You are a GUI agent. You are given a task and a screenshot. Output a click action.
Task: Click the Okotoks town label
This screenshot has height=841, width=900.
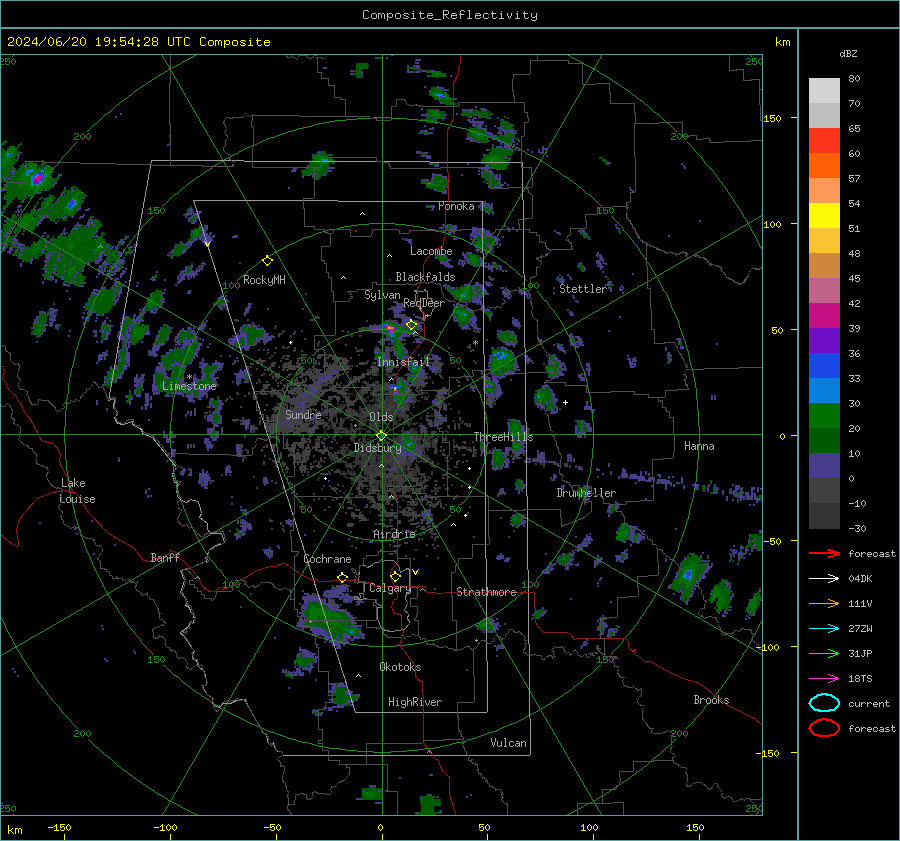(400, 667)
